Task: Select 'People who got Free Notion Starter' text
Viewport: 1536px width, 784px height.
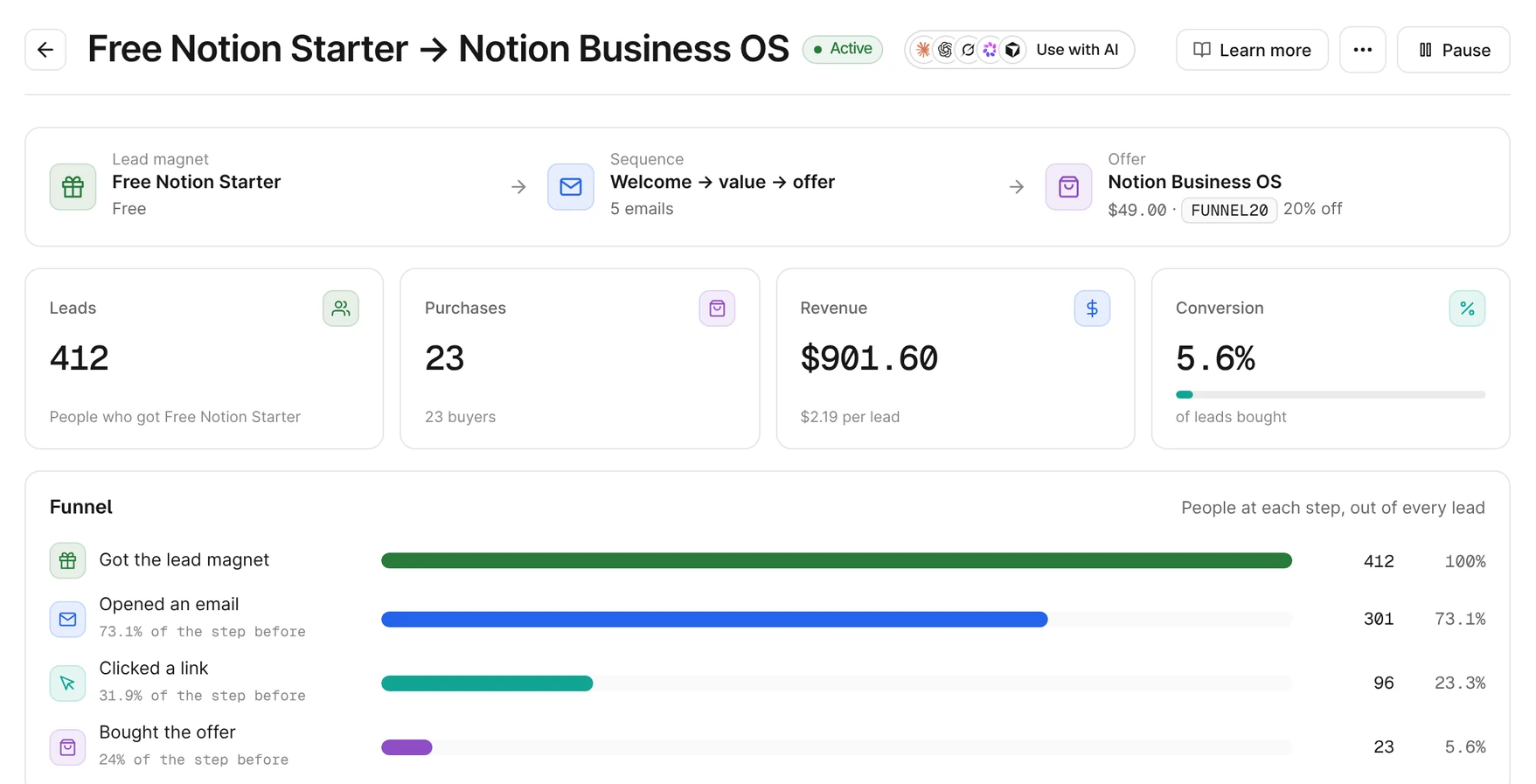Action: (175, 417)
